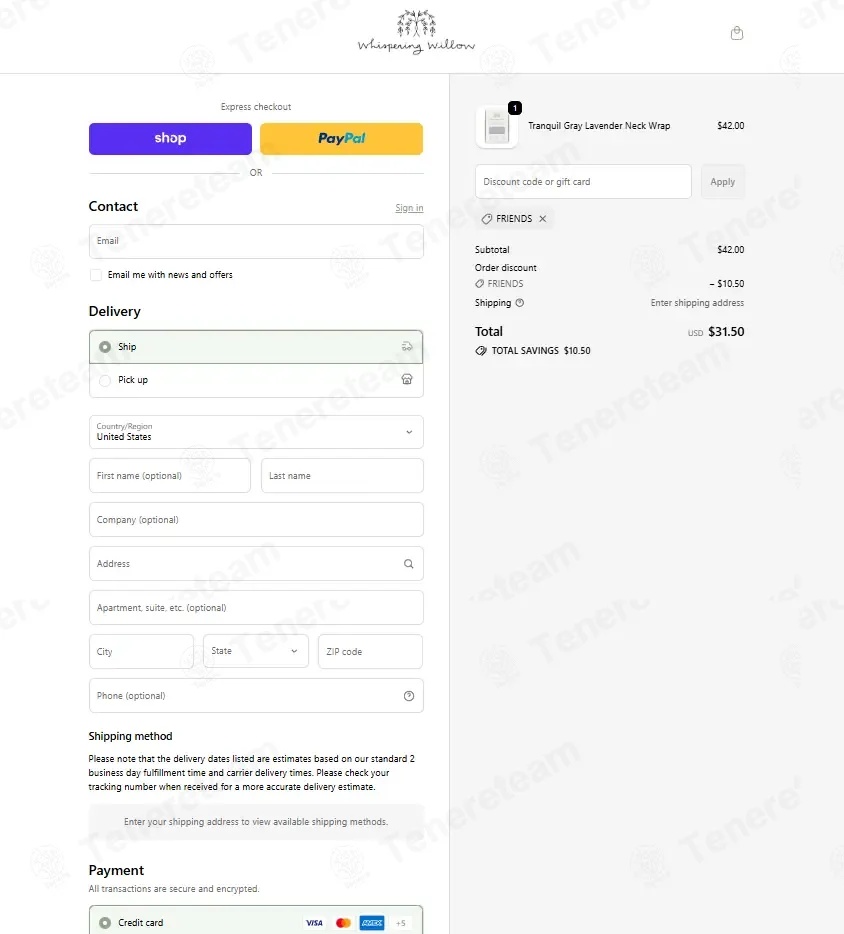Click the Whispering Willow logo
844x934 pixels.
[x=416, y=33]
